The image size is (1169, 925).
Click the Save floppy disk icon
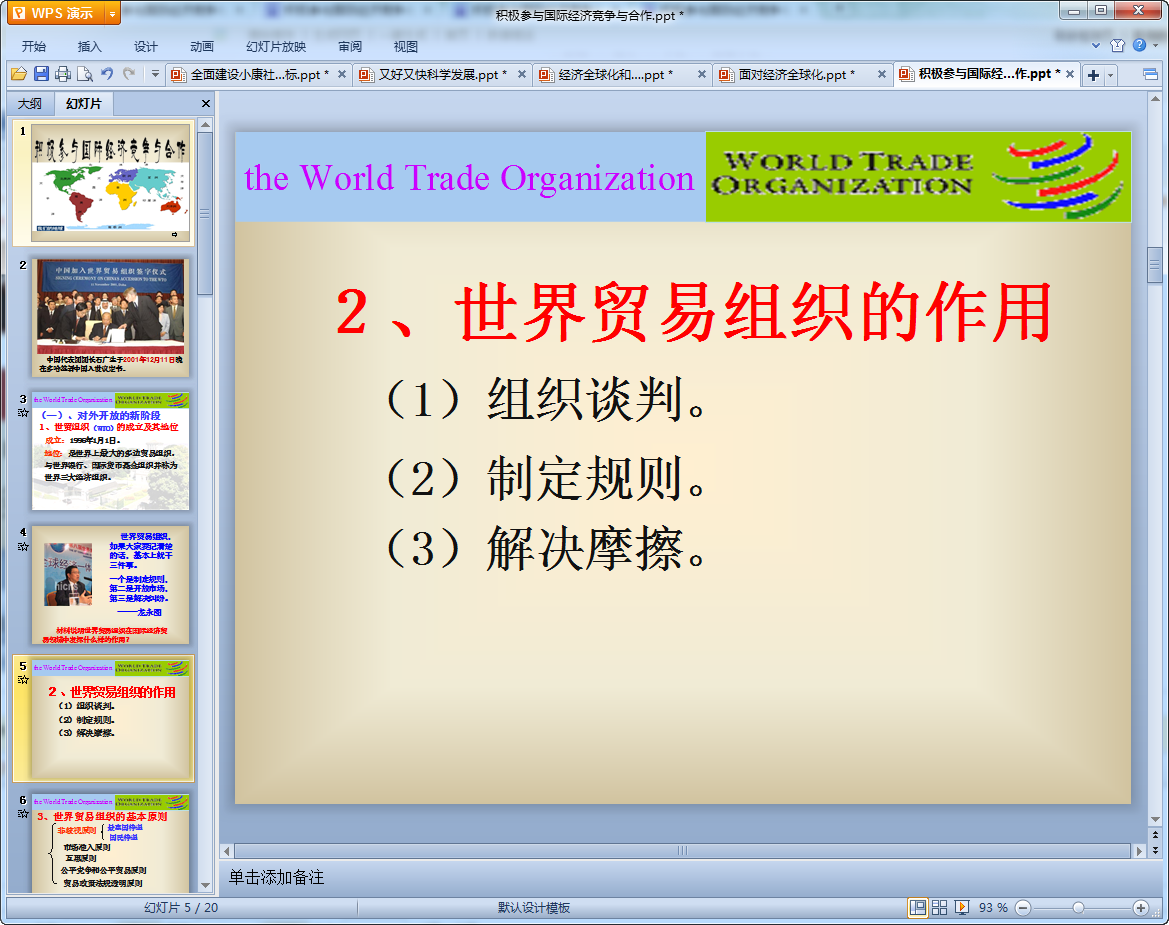click(x=41, y=74)
